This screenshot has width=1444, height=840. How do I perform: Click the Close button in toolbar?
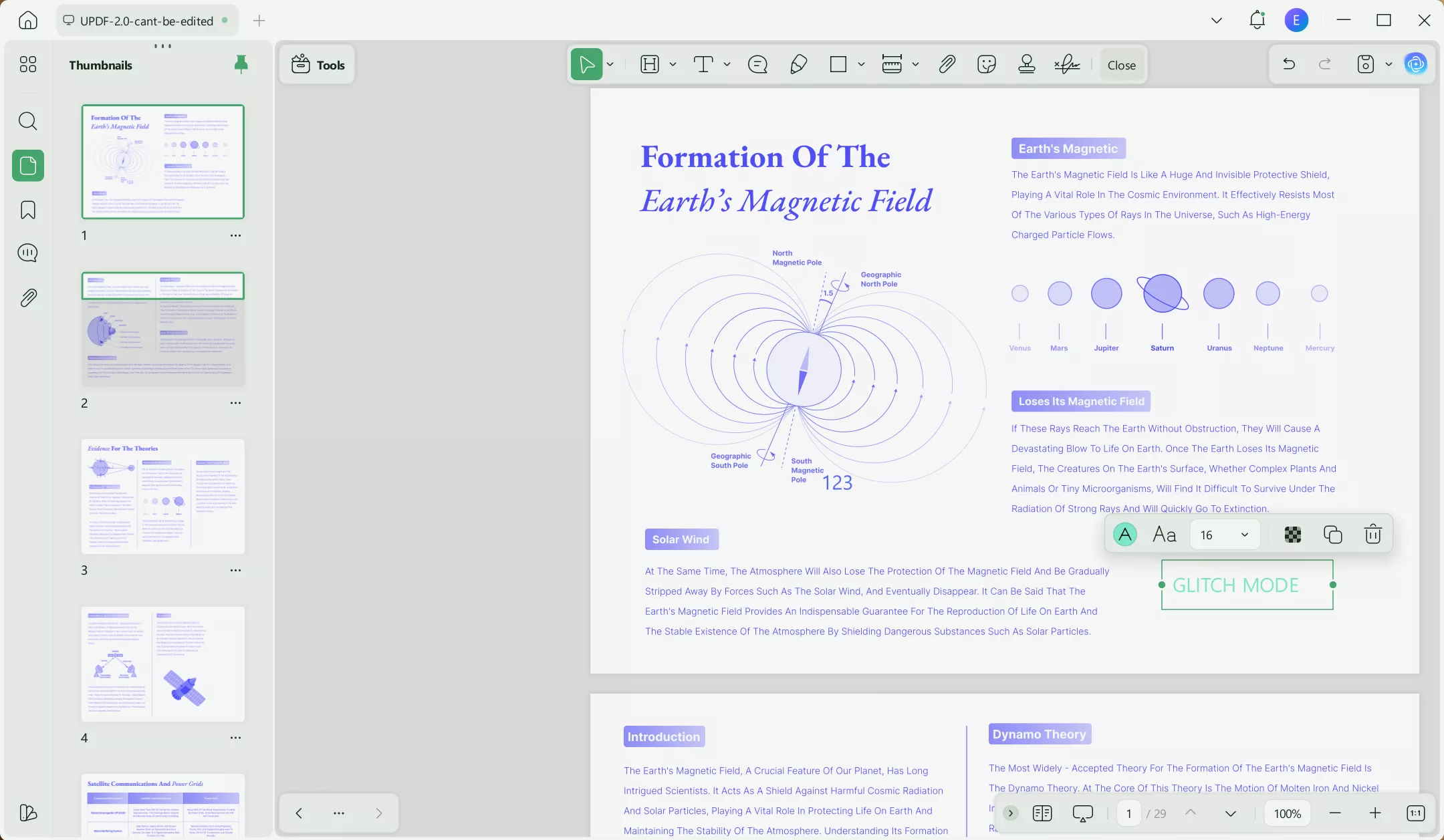[x=1121, y=65]
